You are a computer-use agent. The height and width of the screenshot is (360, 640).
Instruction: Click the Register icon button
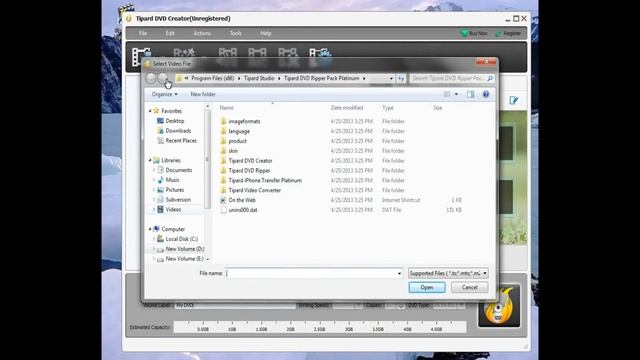point(508,33)
